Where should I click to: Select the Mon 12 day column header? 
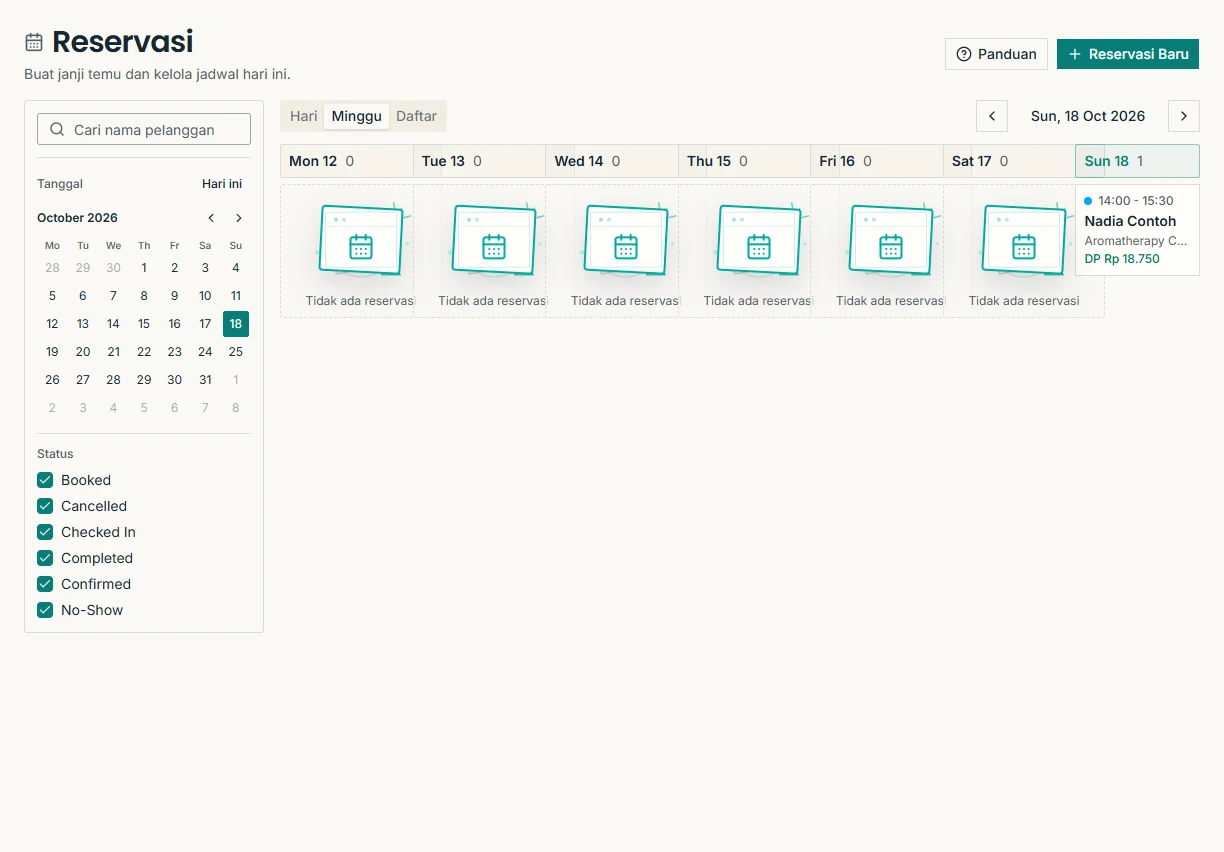point(346,161)
